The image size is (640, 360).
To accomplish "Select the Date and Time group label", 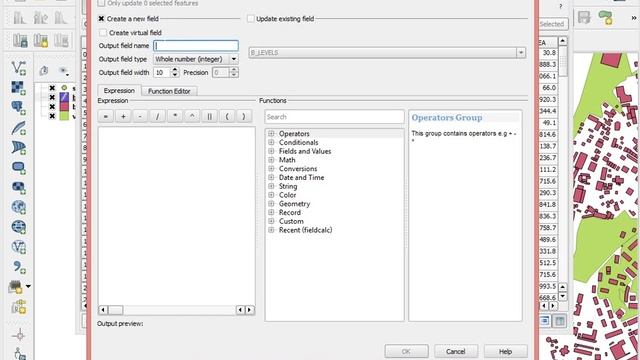I will coord(301,178).
